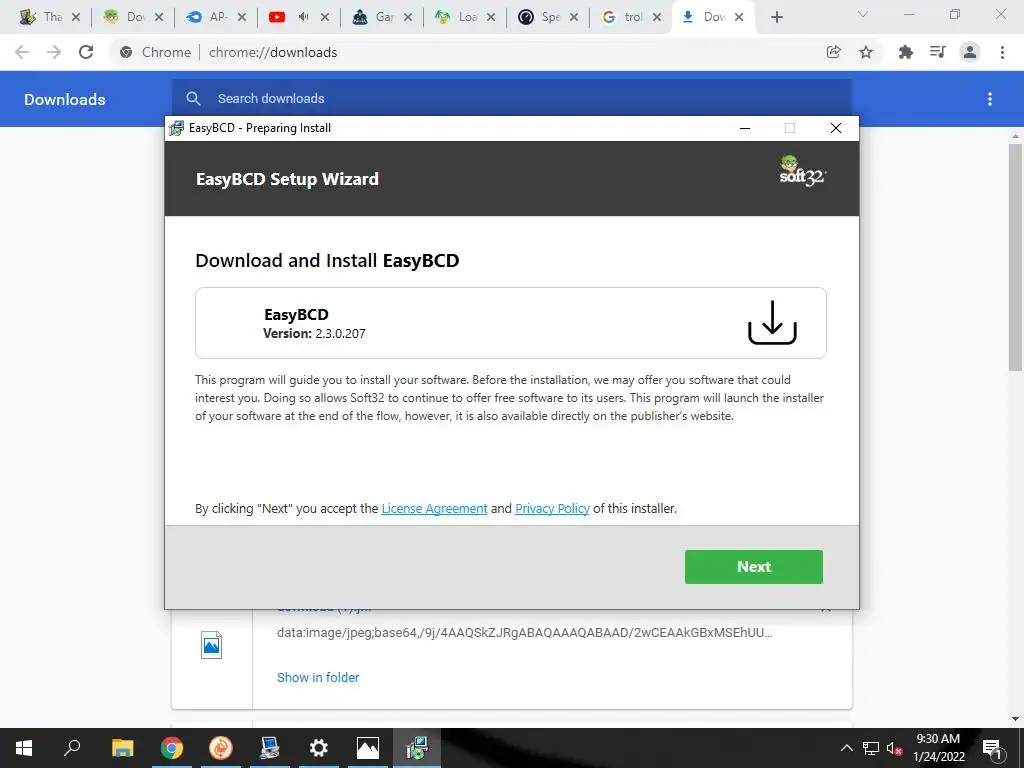This screenshot has width=1024, height=768.
Task: Click the Chrome downloads page scrollbar
Action: point(1016,257)
